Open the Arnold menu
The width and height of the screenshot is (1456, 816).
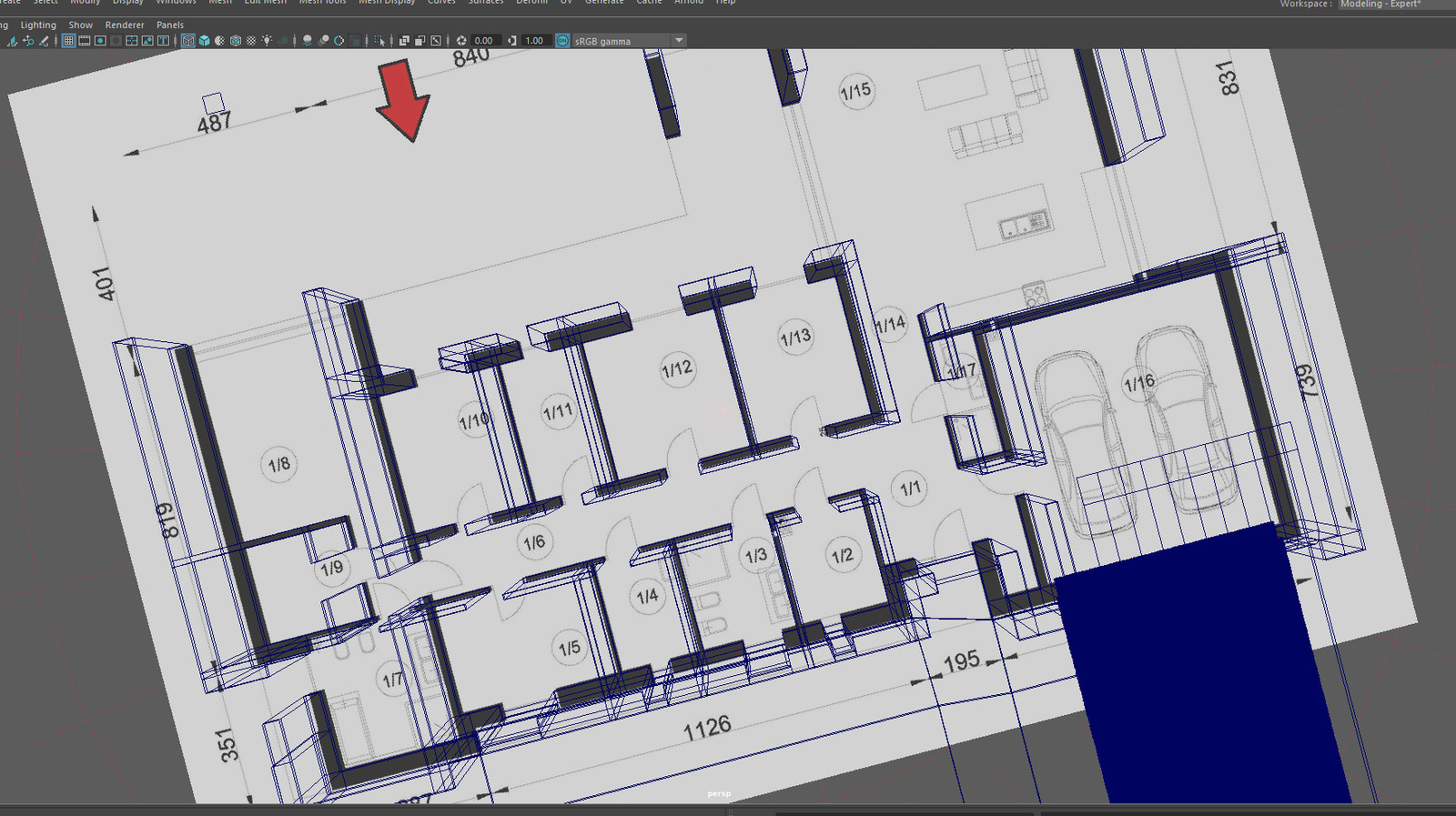(x=689, y=3)
